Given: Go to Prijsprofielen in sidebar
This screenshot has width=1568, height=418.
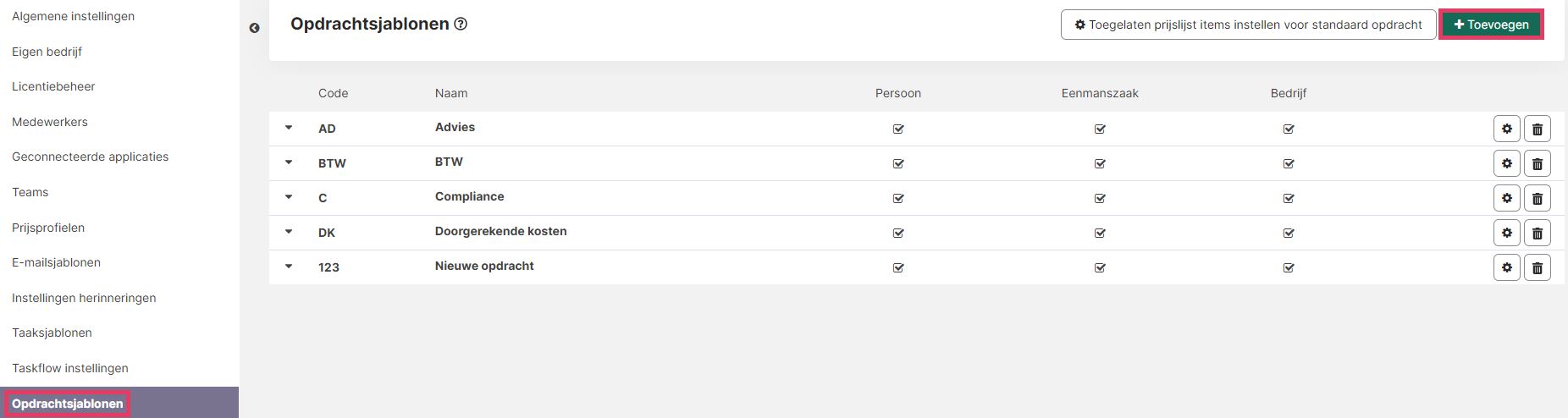Looking at the screenshot, I should point(48,228).
